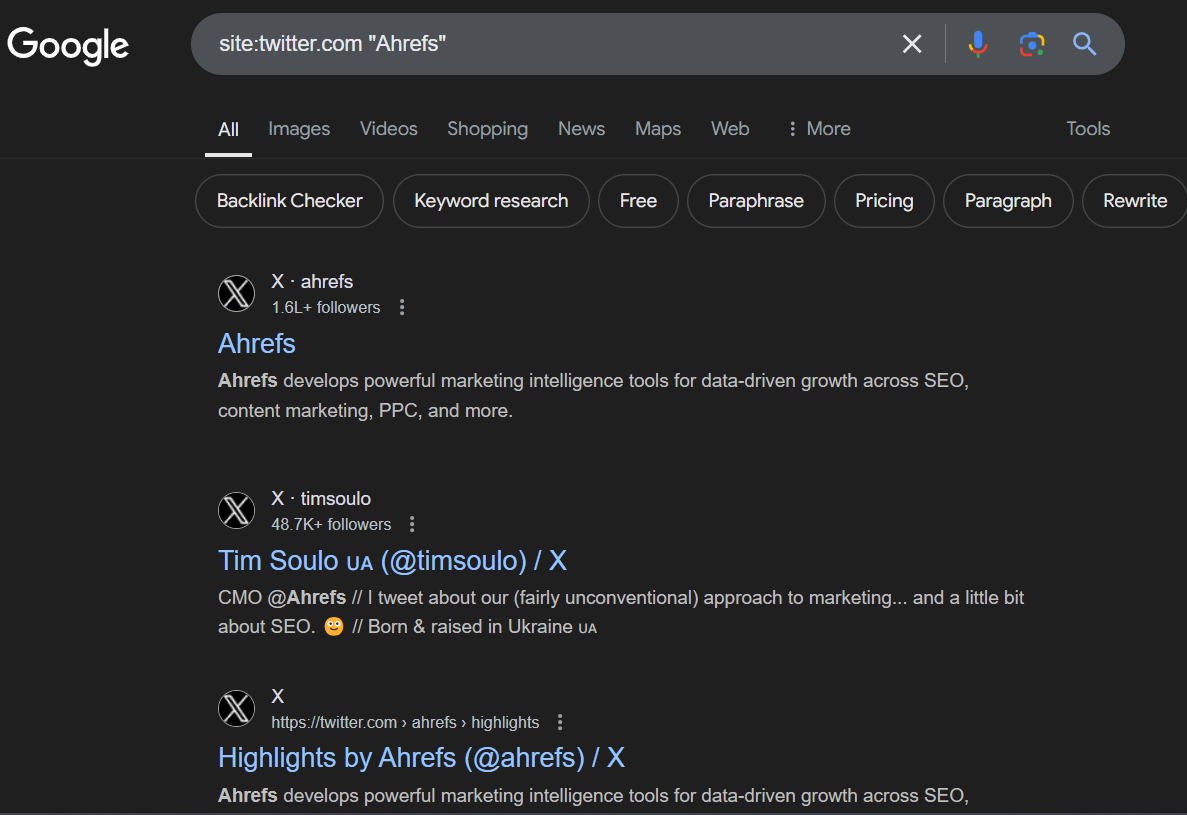Click the X favicon for ahrefs result

236,294
